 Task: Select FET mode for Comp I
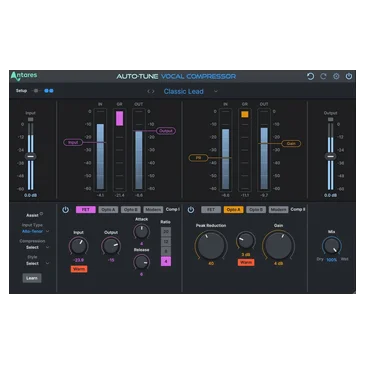(x=86, y=210)
